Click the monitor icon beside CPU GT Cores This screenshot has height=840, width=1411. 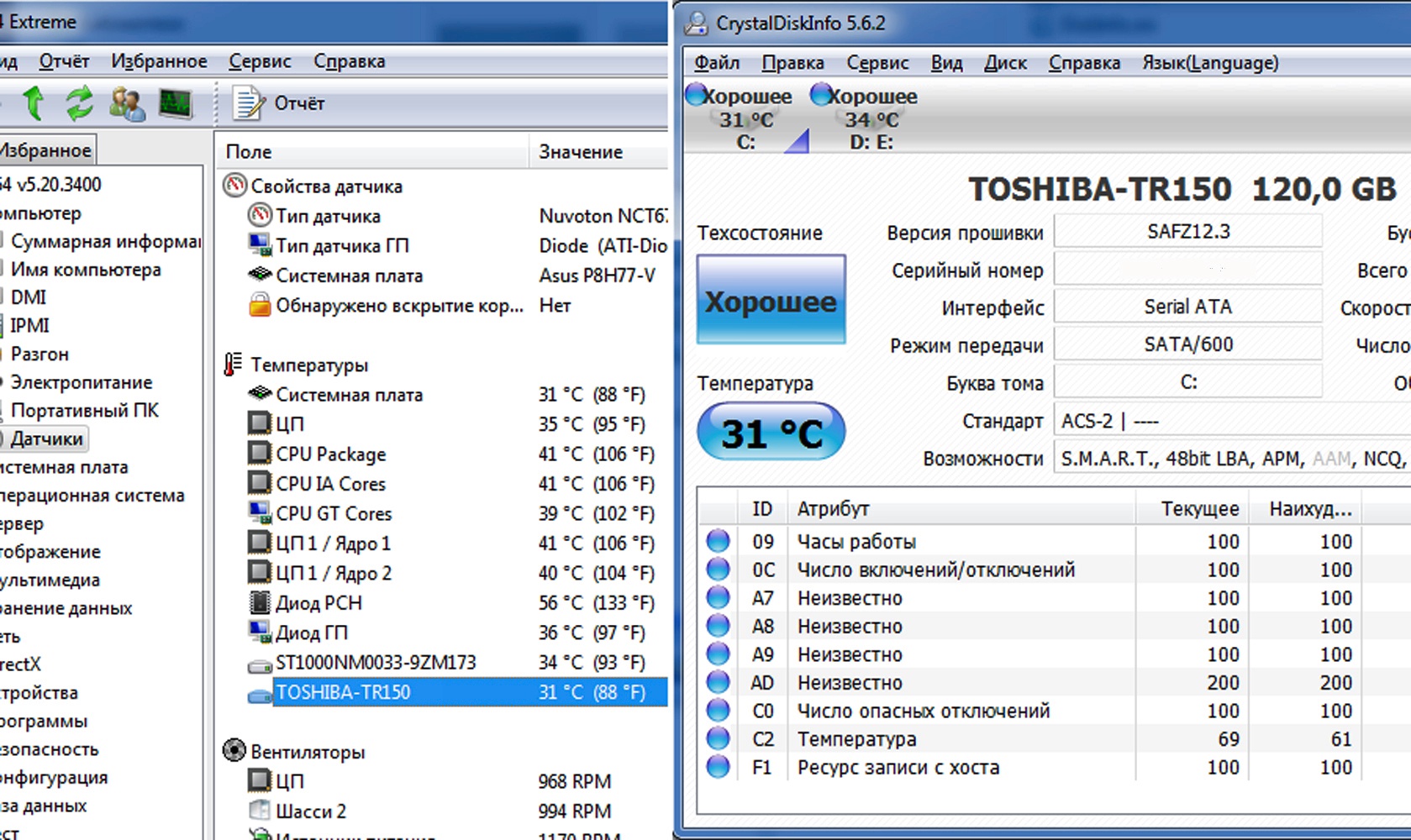click(260, 512)
